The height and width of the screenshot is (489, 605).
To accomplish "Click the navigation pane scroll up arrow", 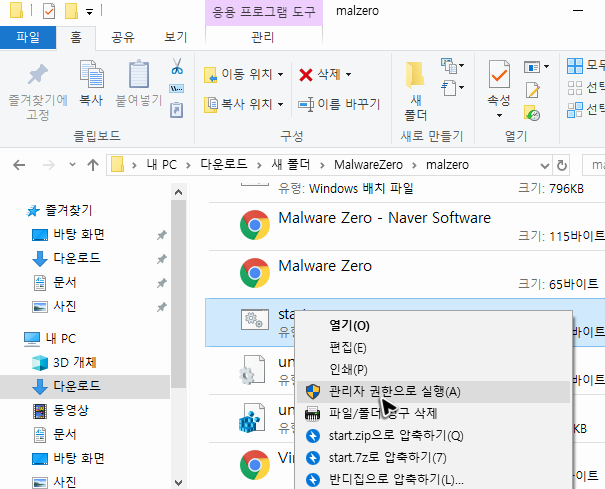I will 178,192.
